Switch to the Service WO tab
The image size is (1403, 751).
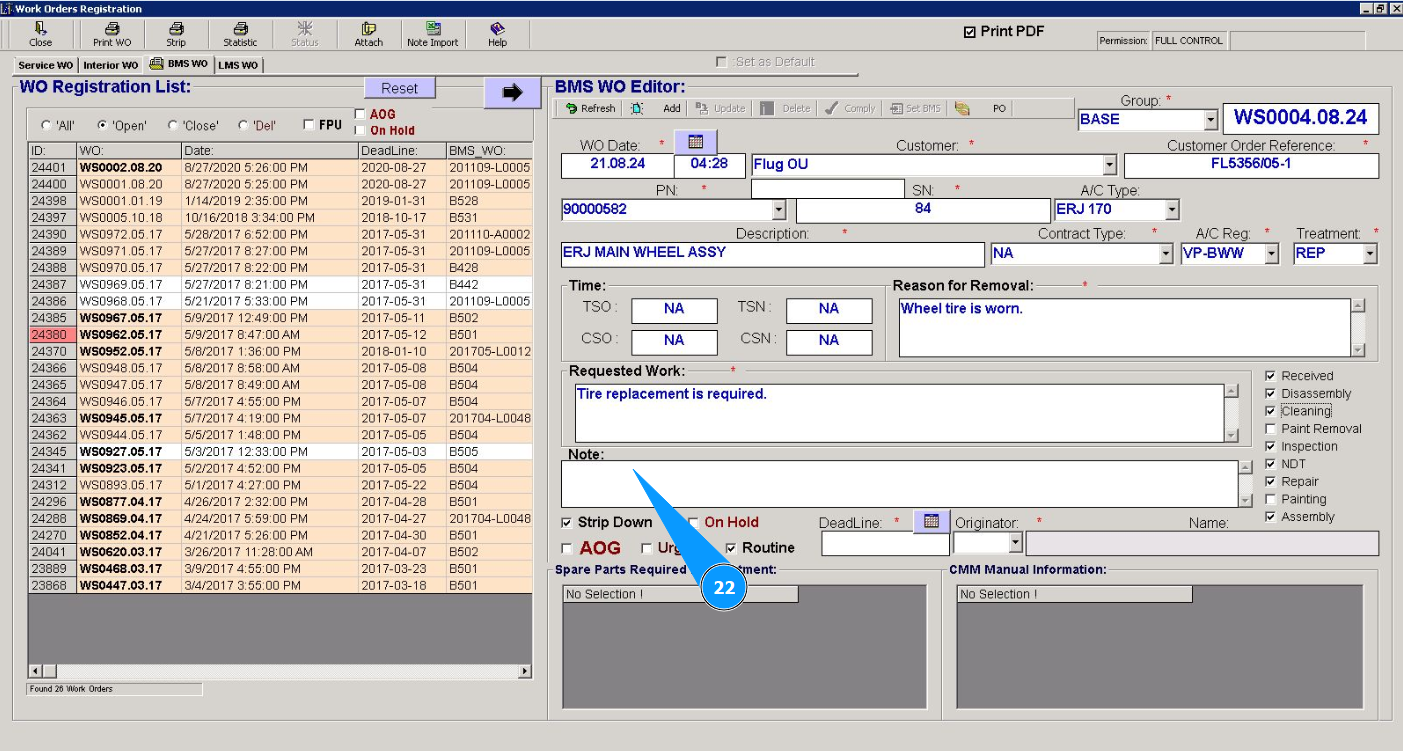point(45,65)
